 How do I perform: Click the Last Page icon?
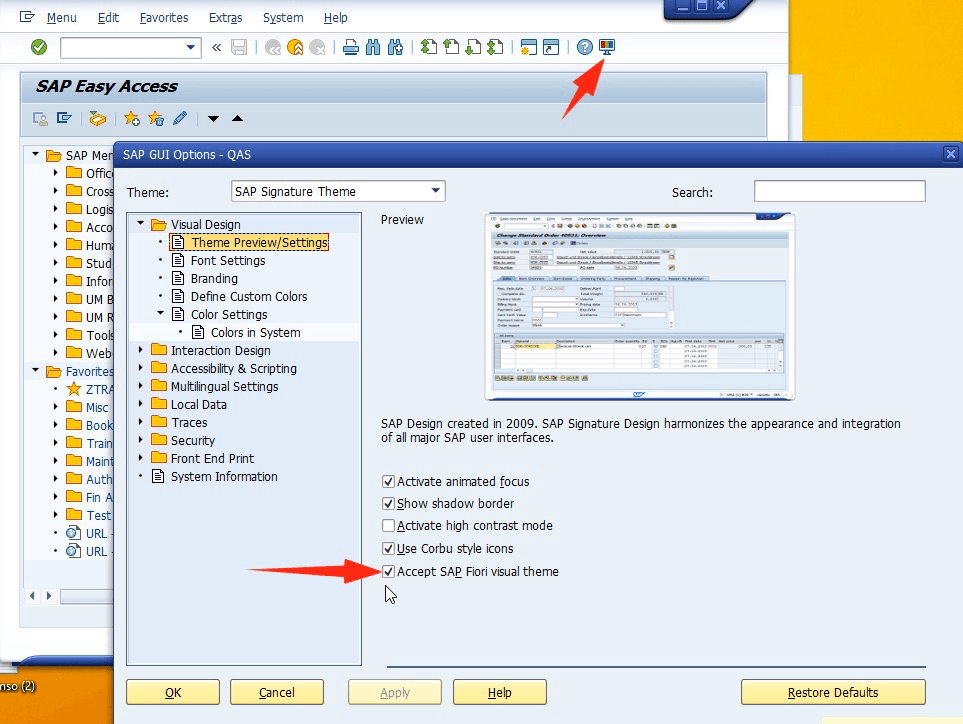pyautogui.click(x=495, y=47)
